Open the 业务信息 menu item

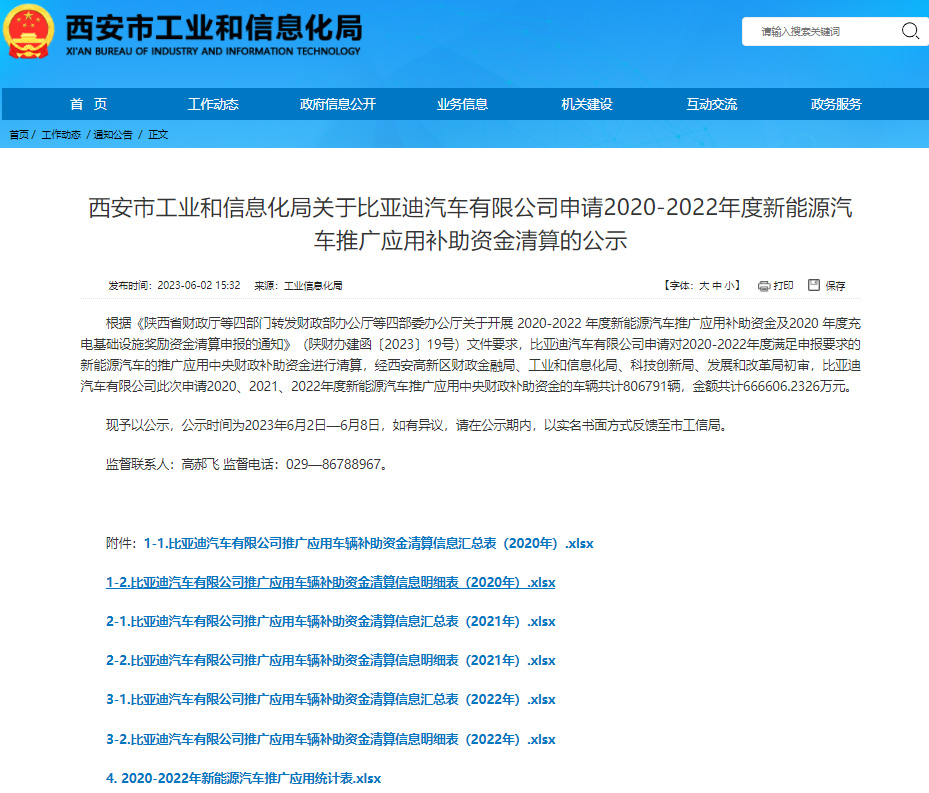click(x=462, y=103)
